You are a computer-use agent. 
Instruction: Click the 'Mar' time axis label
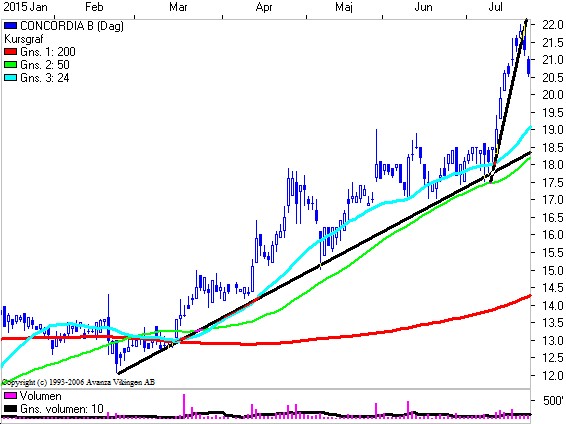[x=178, y=7]
